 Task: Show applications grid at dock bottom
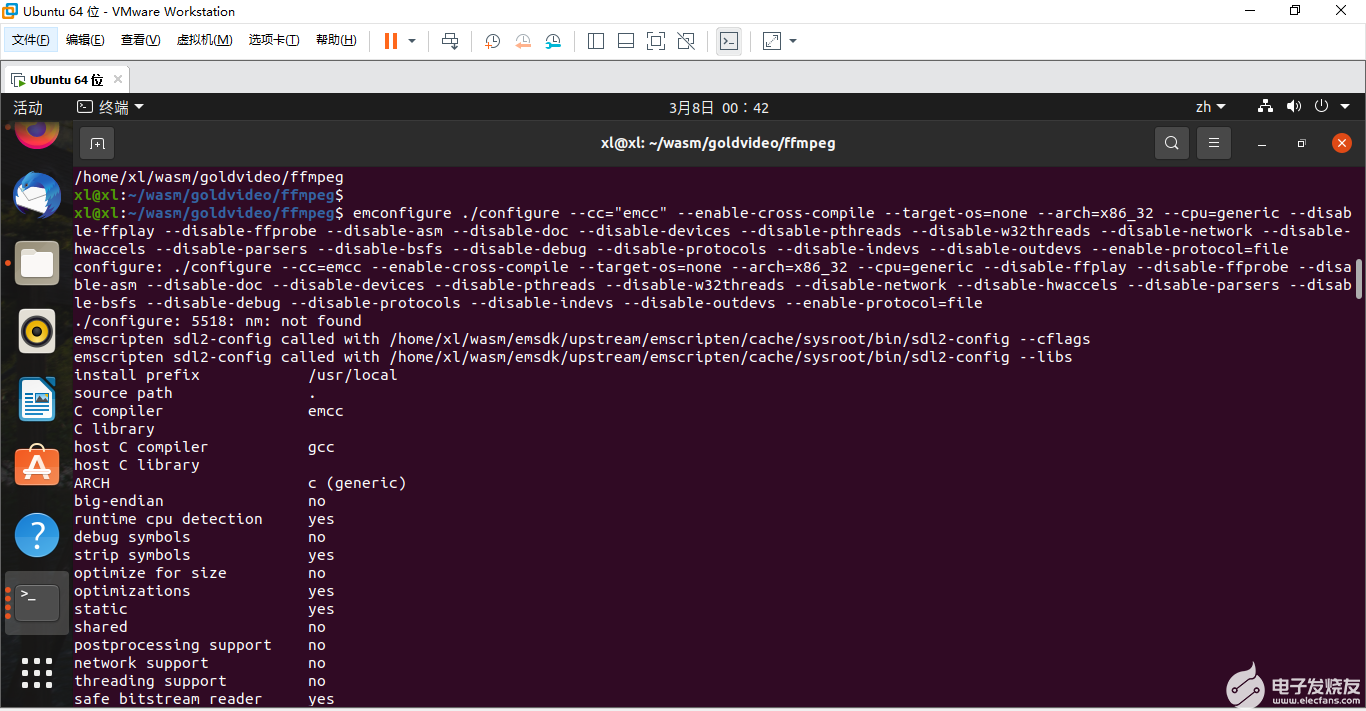click(37, 673)
